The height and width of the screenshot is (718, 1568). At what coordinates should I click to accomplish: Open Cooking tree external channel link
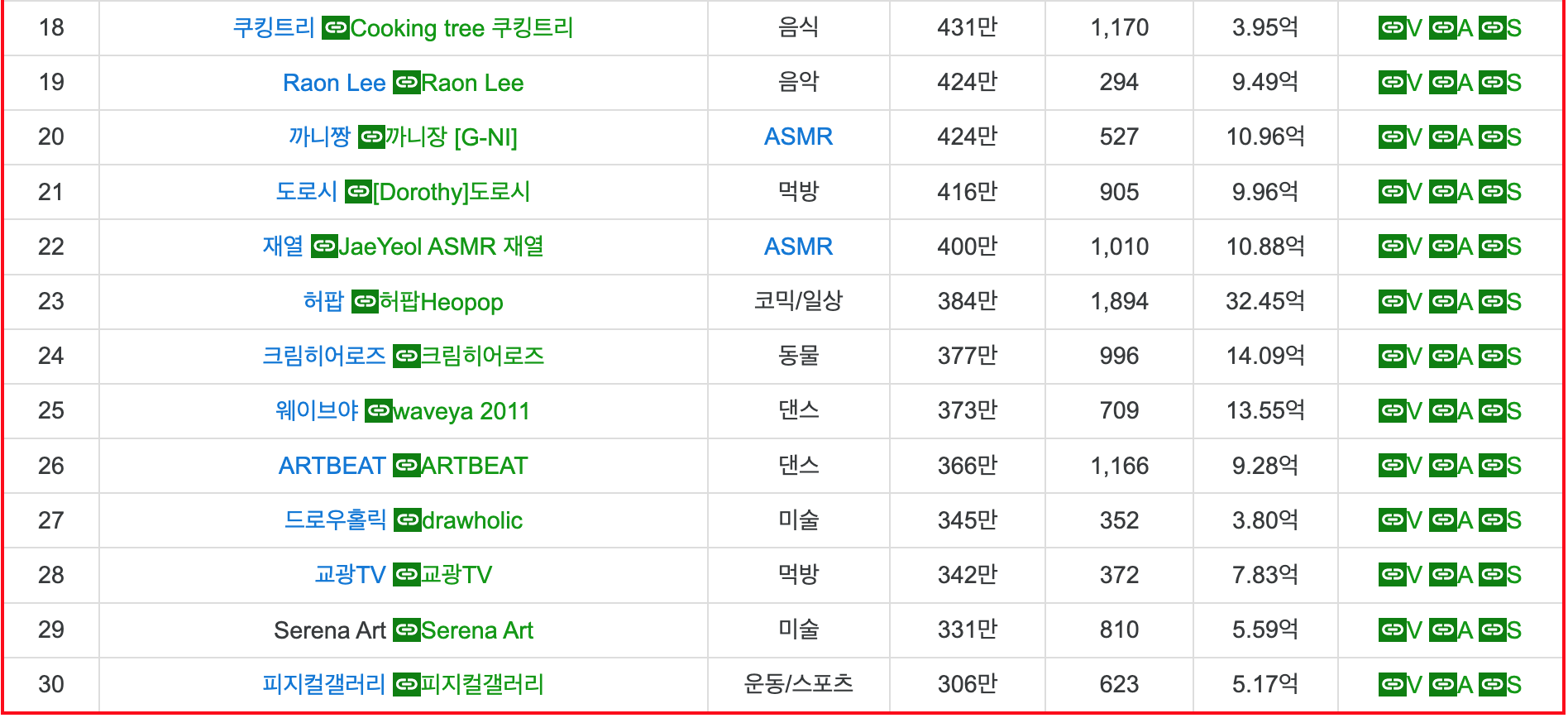coord(447,28)
